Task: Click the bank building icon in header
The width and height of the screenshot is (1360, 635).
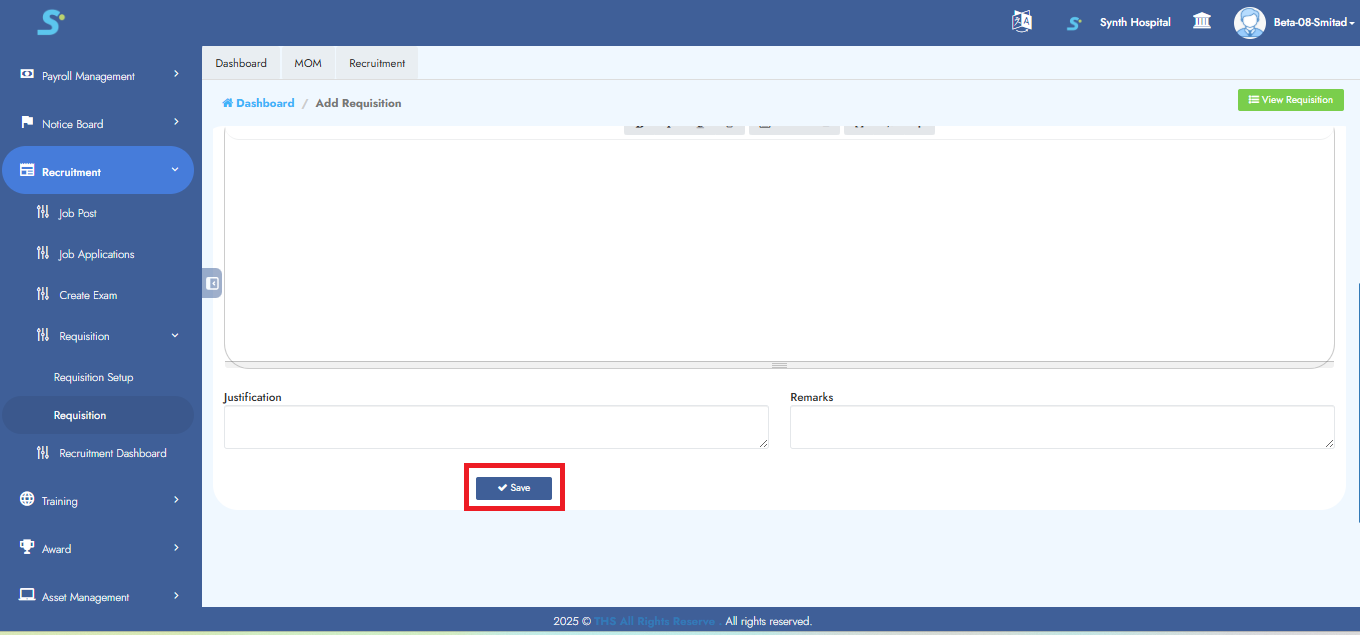Action: [x=1202, y=22]
